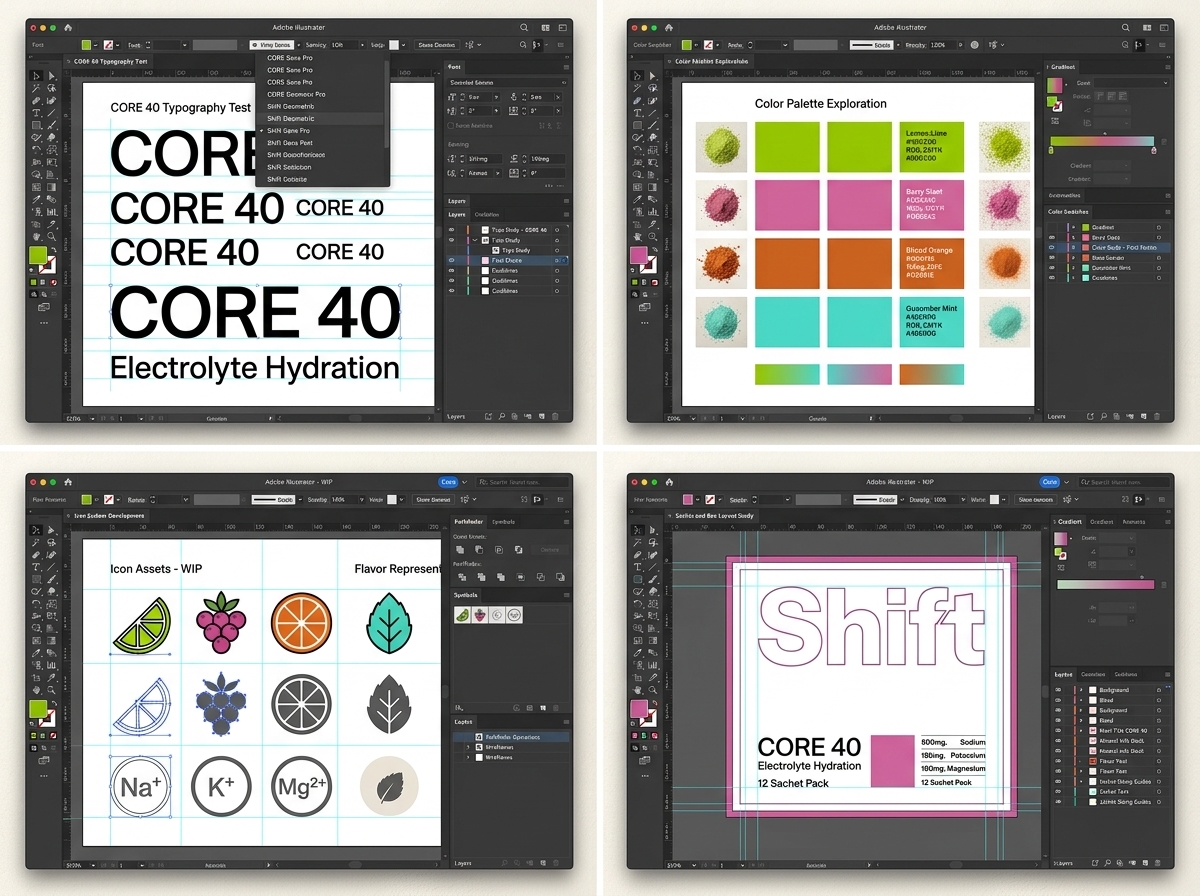Viewport: 1200px width, 896px height.
Task: Select the pink berry cluster icon on canvas
Action: tap(220, 622)
